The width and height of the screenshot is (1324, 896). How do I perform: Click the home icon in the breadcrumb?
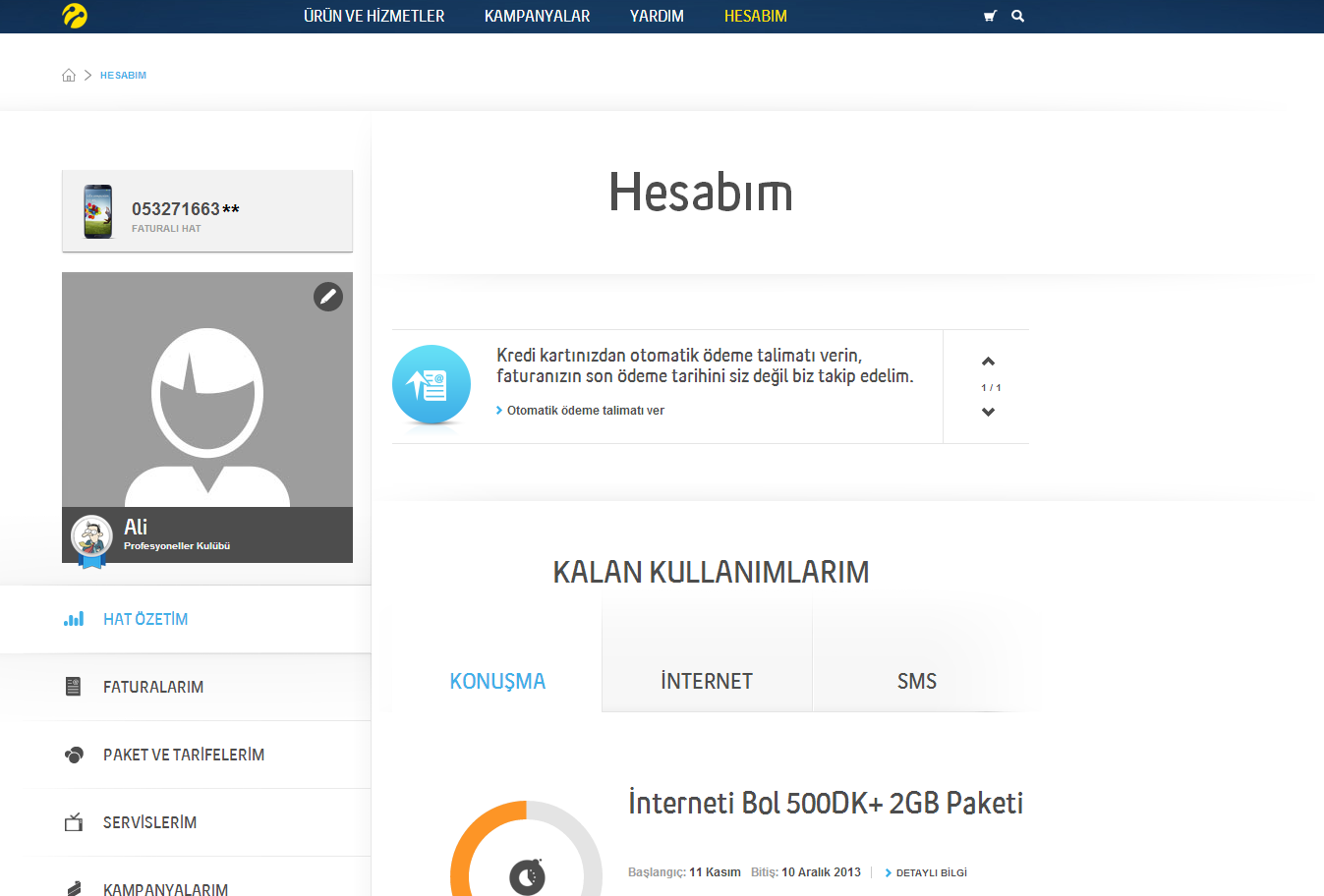coord(69,74)
